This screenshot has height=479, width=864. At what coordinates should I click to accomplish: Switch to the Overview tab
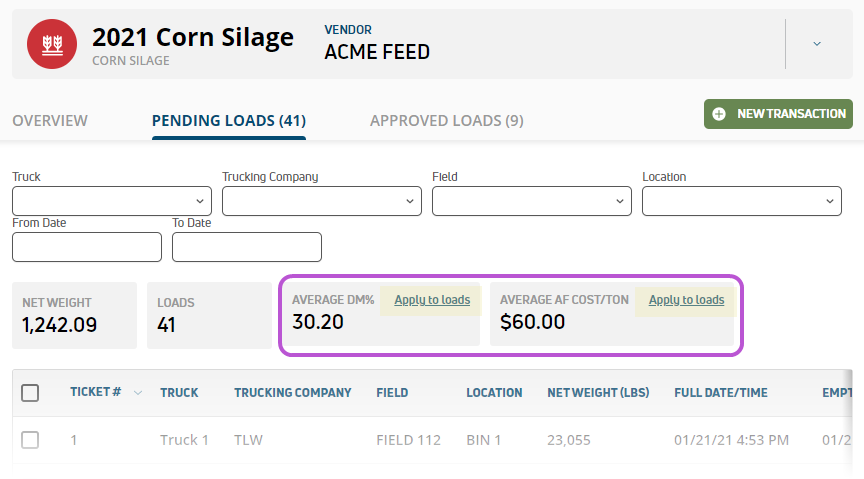(50, 121)
